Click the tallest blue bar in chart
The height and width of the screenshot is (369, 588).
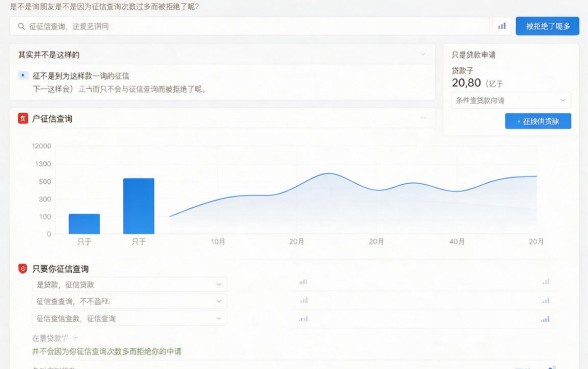(138, 206)
